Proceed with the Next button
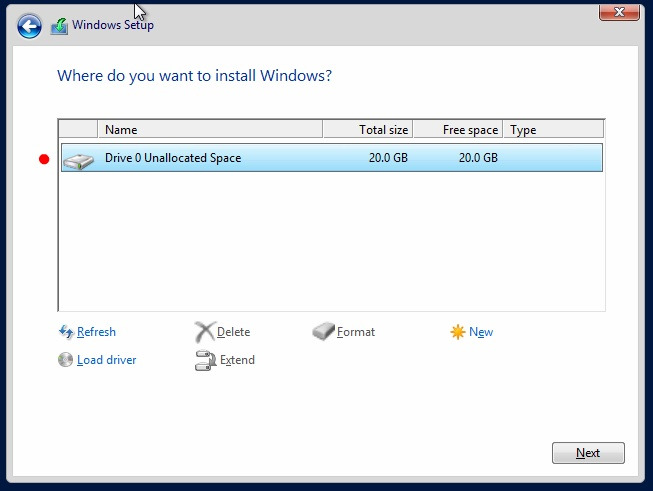The height and width of the screenshot is (491, 653). tap(588, 453)
